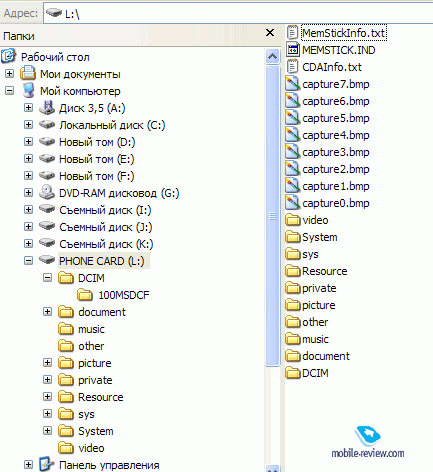
Task: Expand the Resource folder in tree
Action: (x=48, y=397)
